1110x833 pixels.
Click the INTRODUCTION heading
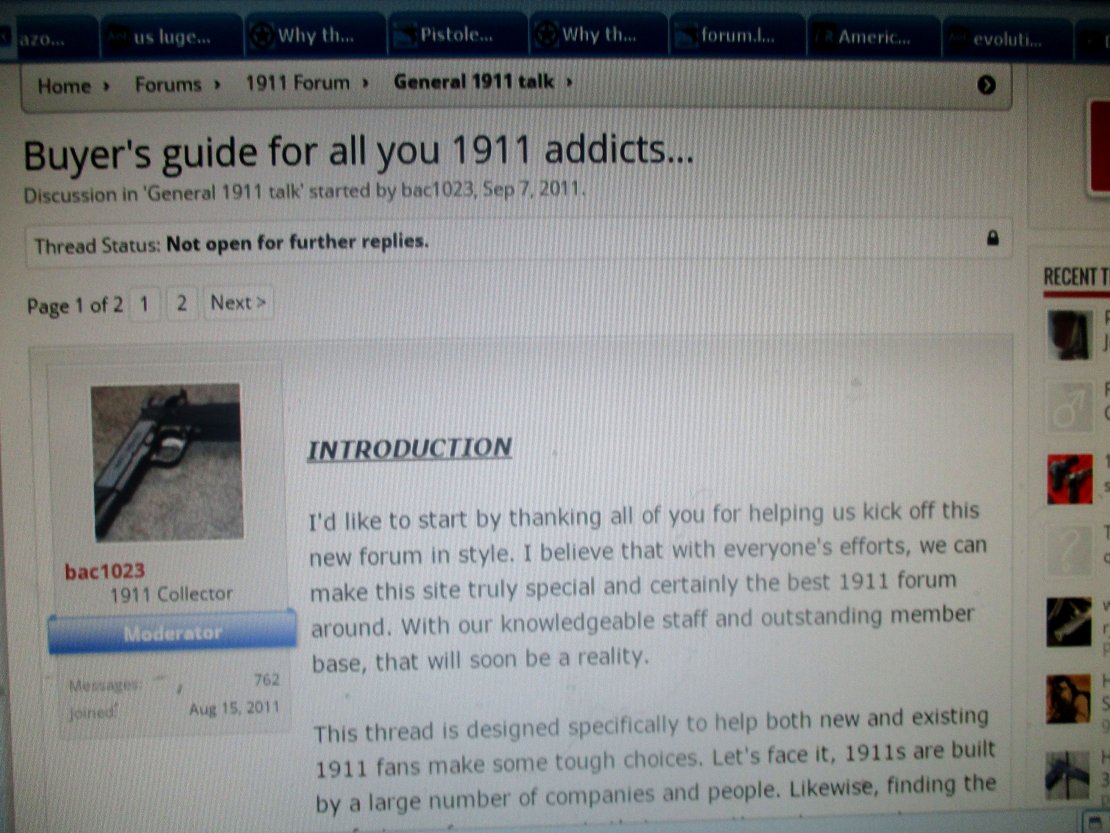coord(410,449)
